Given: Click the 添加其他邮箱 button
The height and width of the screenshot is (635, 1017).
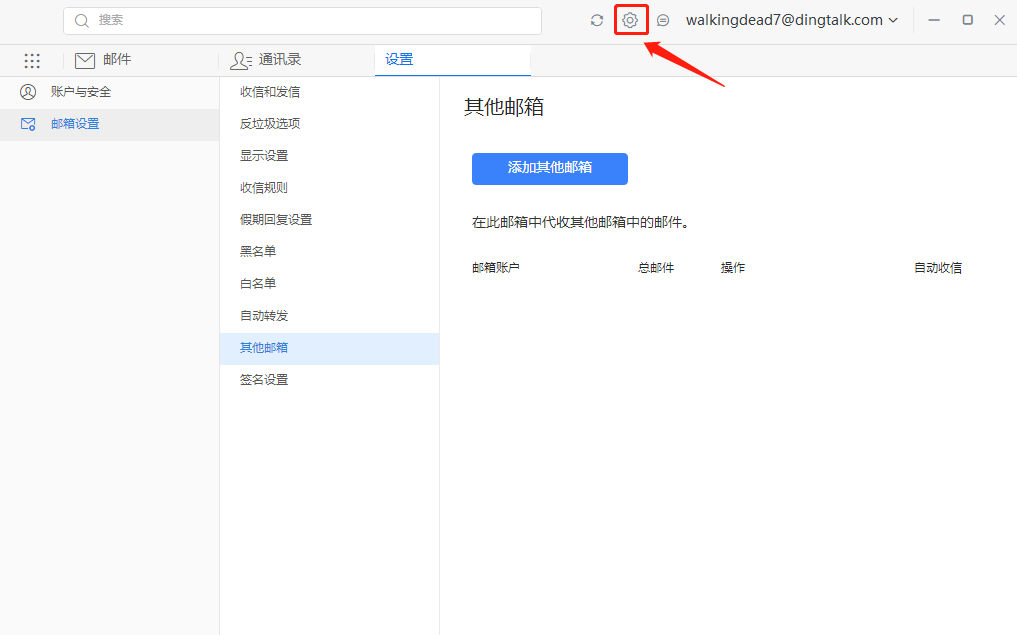Looking at the screenshot, I should pyautogui.click(x=549, y=169).
